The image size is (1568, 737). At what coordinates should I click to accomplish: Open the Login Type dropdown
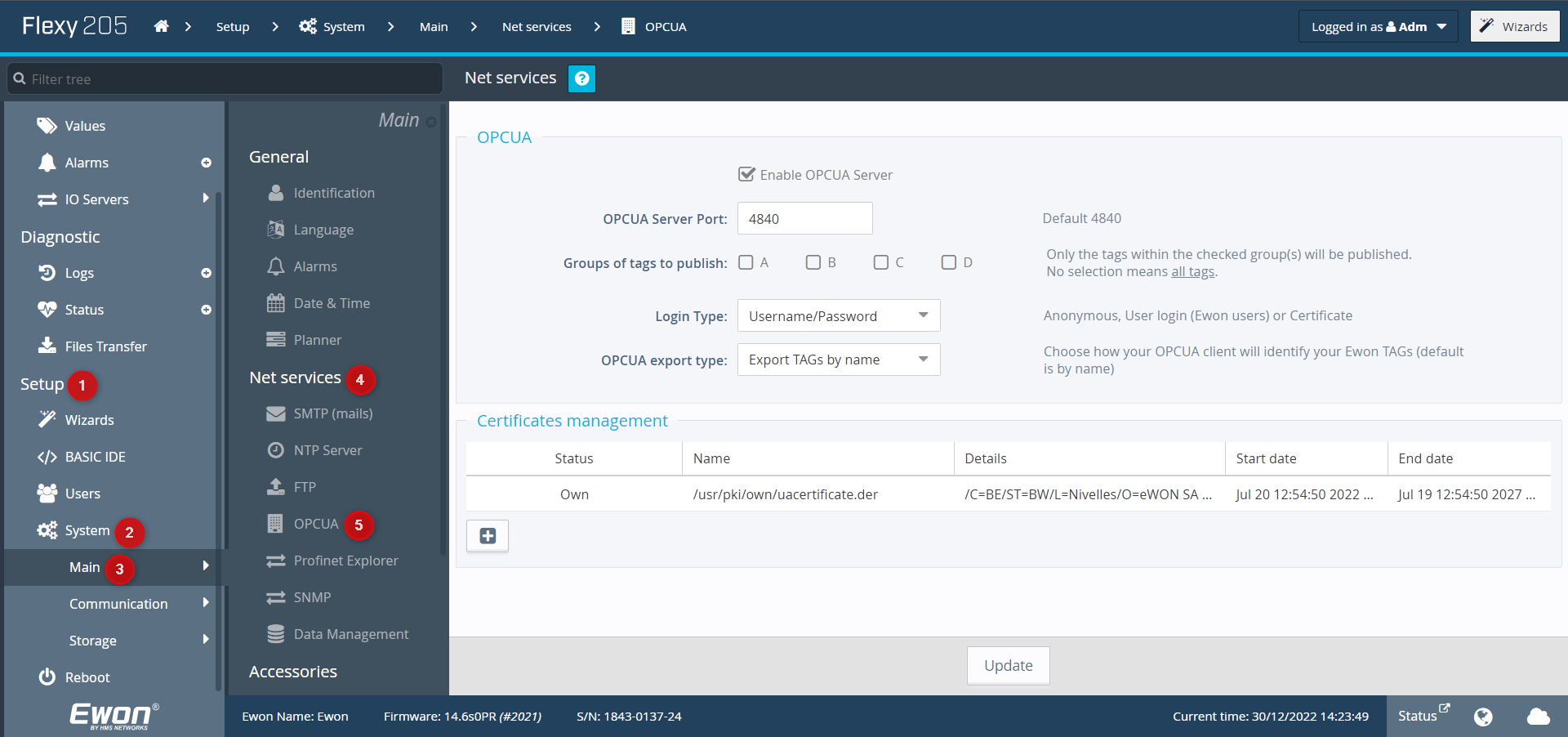pos(838,315)
